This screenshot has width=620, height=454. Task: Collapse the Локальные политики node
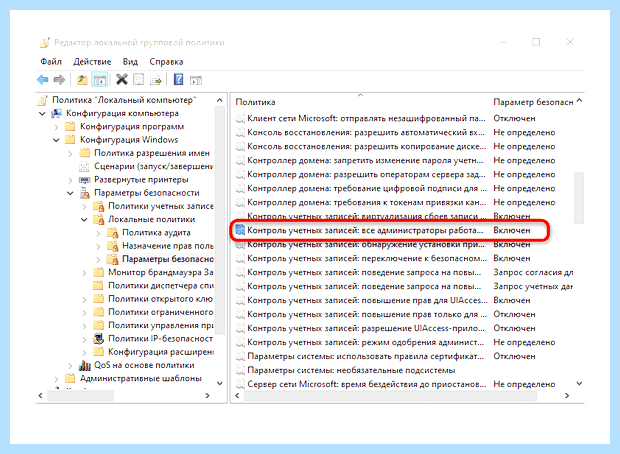(84, 219)
